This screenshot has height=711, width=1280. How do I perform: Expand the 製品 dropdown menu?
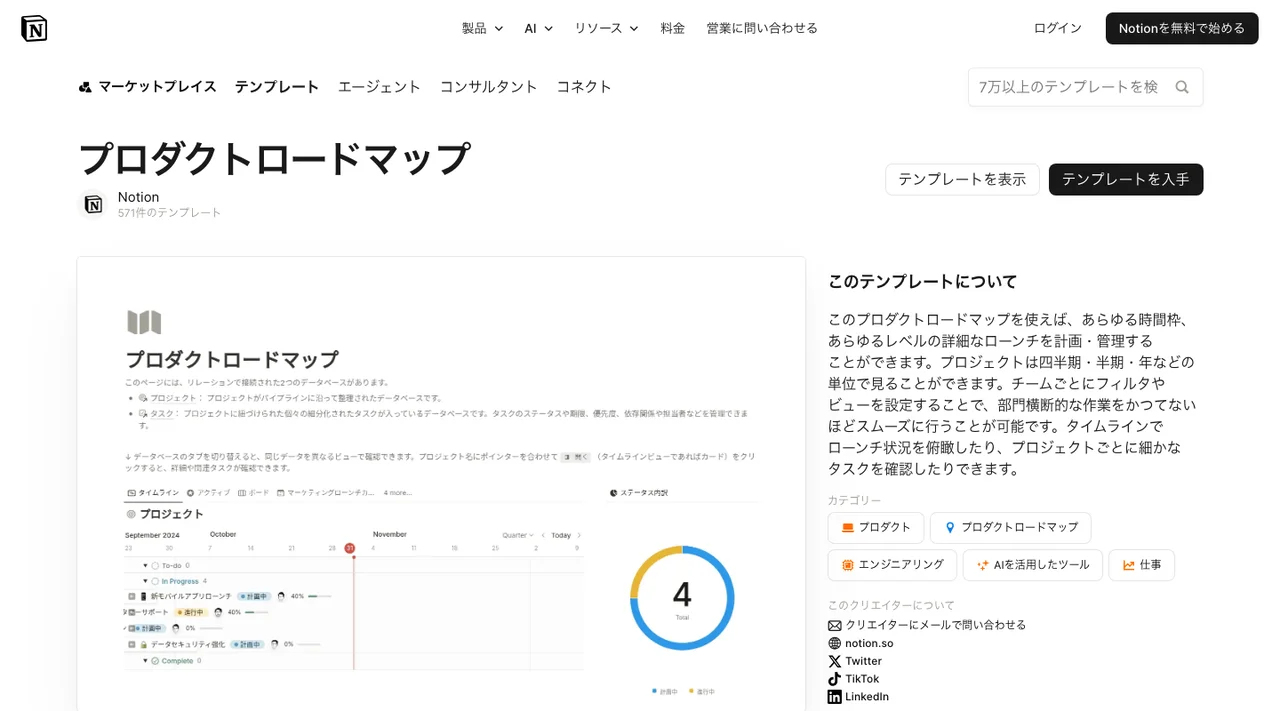(482, 28)
